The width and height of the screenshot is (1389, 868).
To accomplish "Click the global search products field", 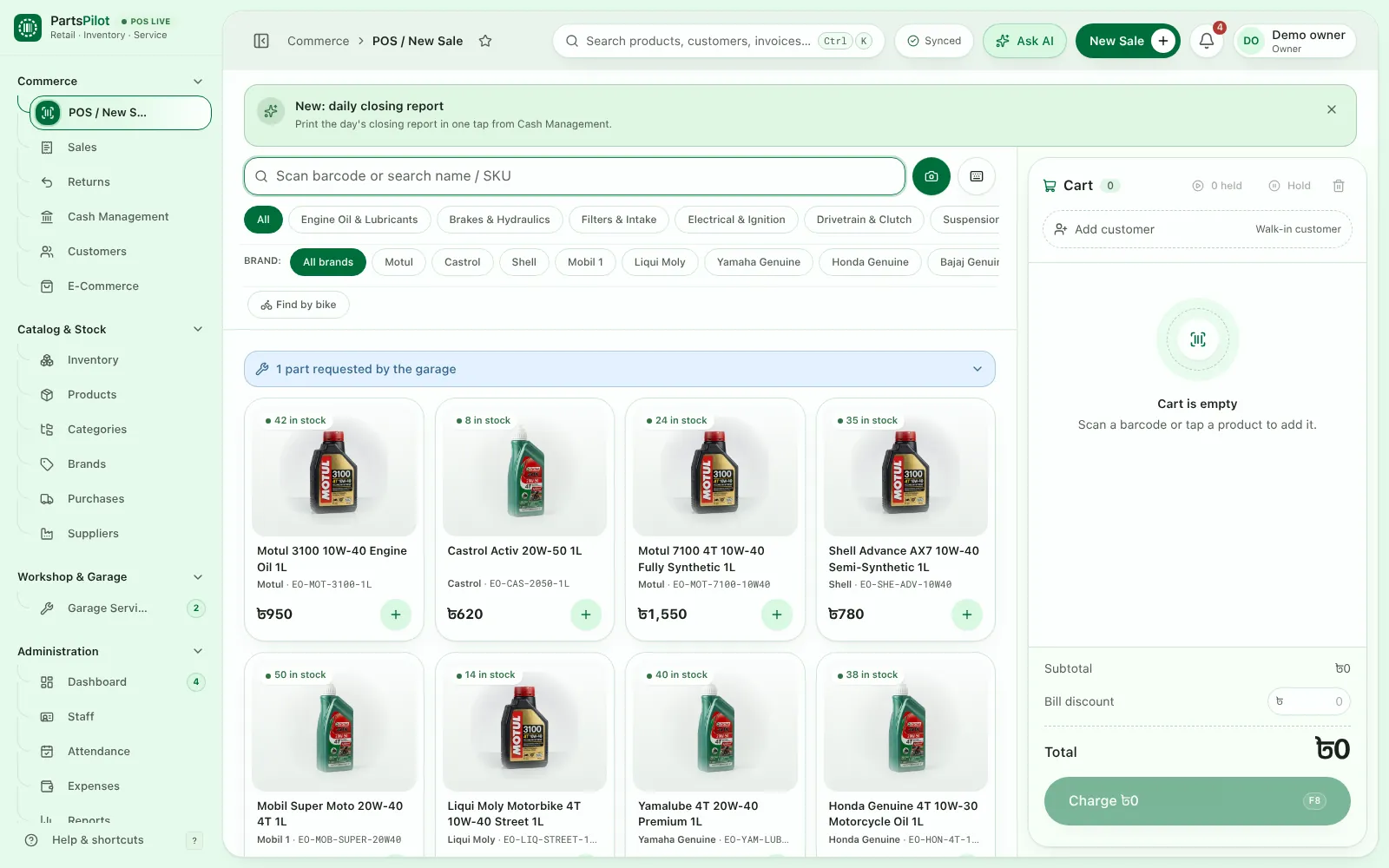I will pos(718,41).
